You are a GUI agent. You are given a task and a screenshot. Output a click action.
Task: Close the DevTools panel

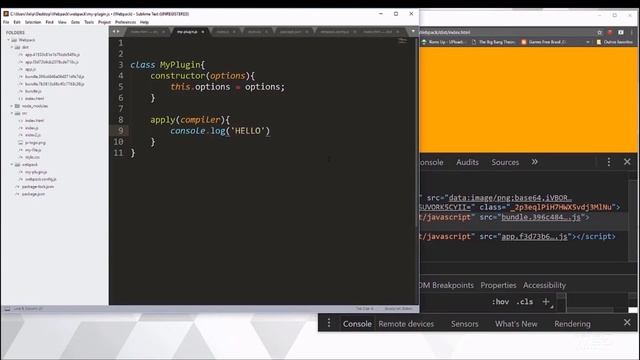pyautogui.click(x=627, y=162)
